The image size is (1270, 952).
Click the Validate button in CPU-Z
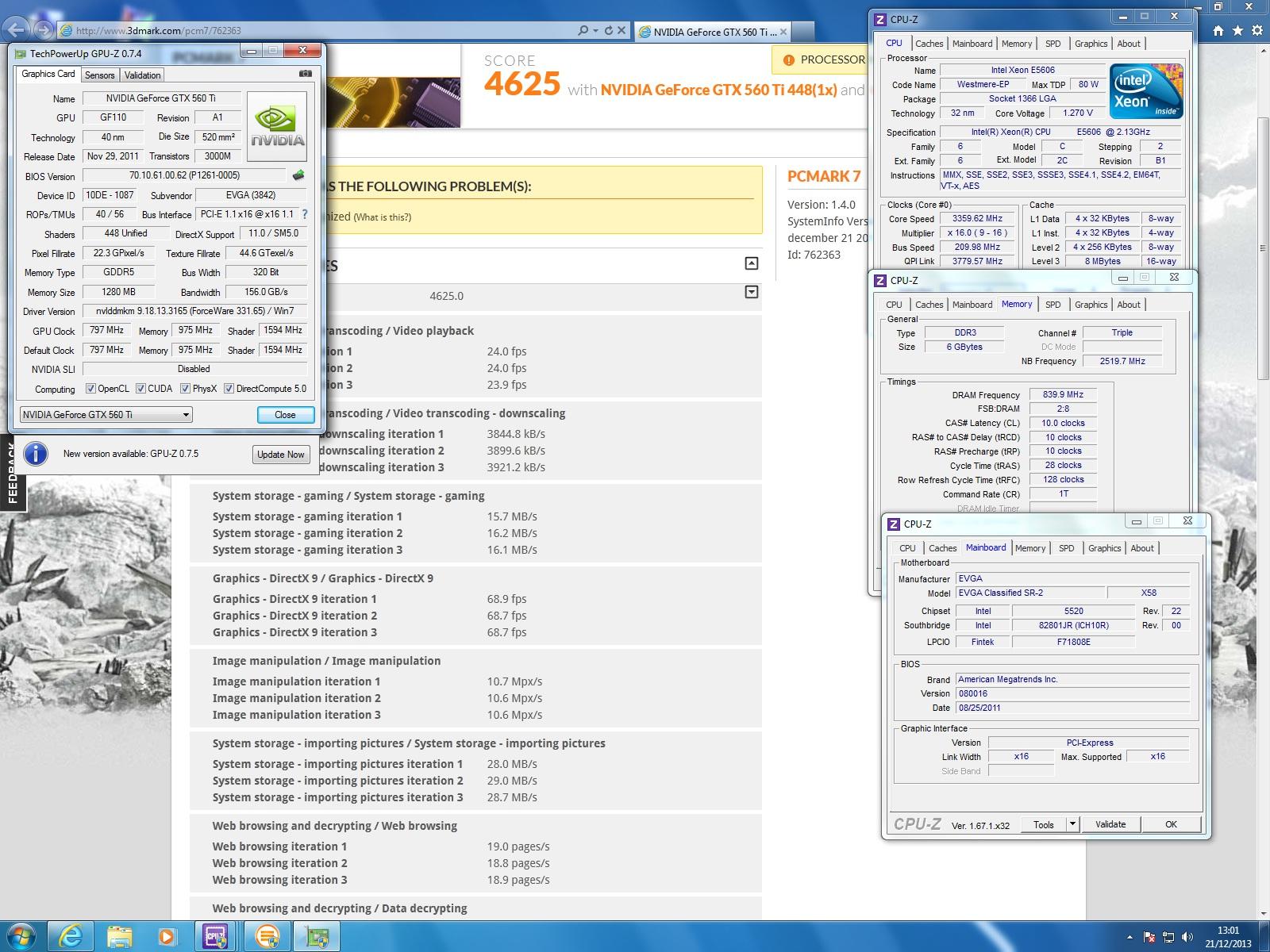click(x=1110, y=824)
